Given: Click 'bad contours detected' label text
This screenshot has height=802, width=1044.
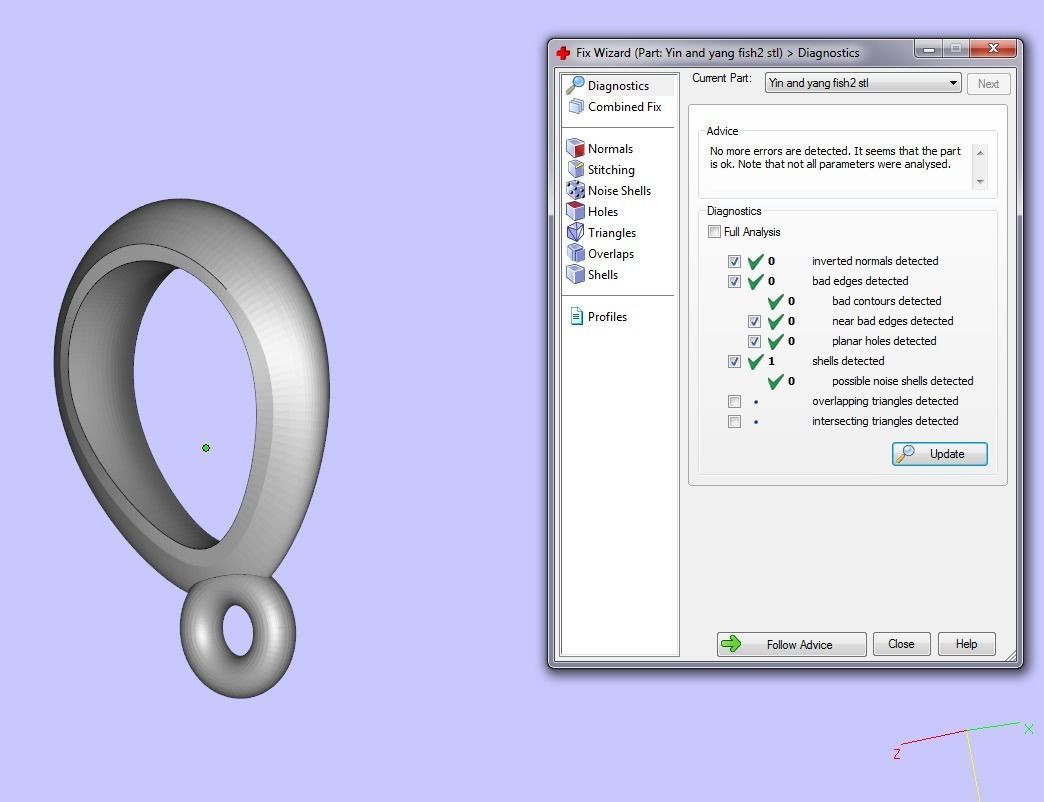Looking at the screenshot, I should coord(886,301).
